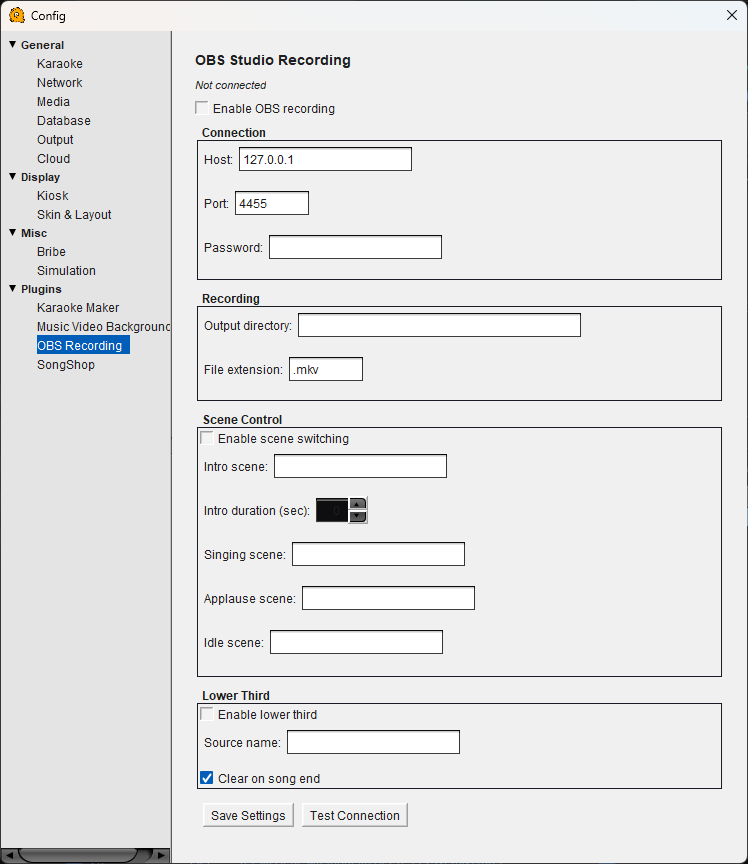Open Karaoke Maker plugin settings
The width and height of the screenshot is (748, 864).
pos(78,308)
